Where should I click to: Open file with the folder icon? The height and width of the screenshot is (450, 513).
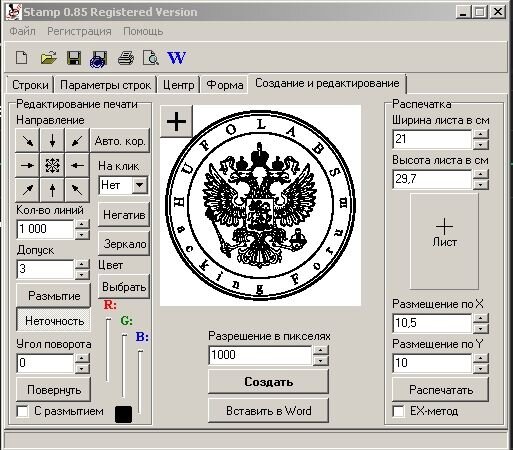49,58
